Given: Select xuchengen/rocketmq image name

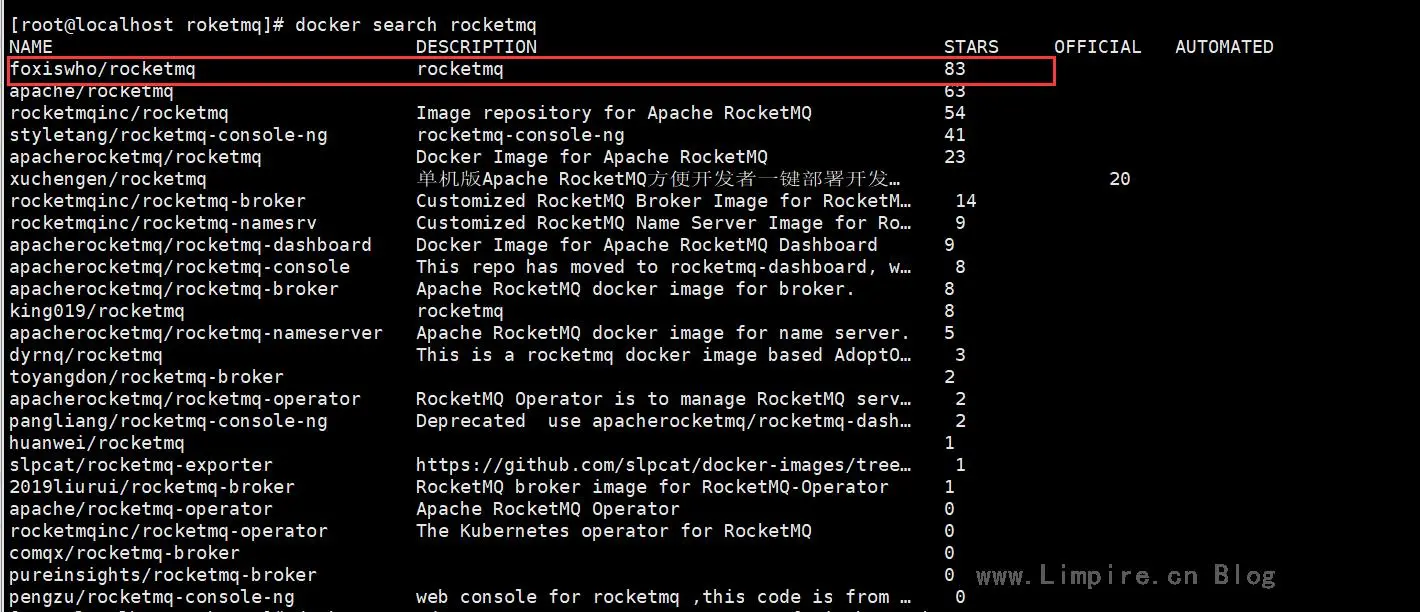Looking at the screenshot, I should (108, 179).
